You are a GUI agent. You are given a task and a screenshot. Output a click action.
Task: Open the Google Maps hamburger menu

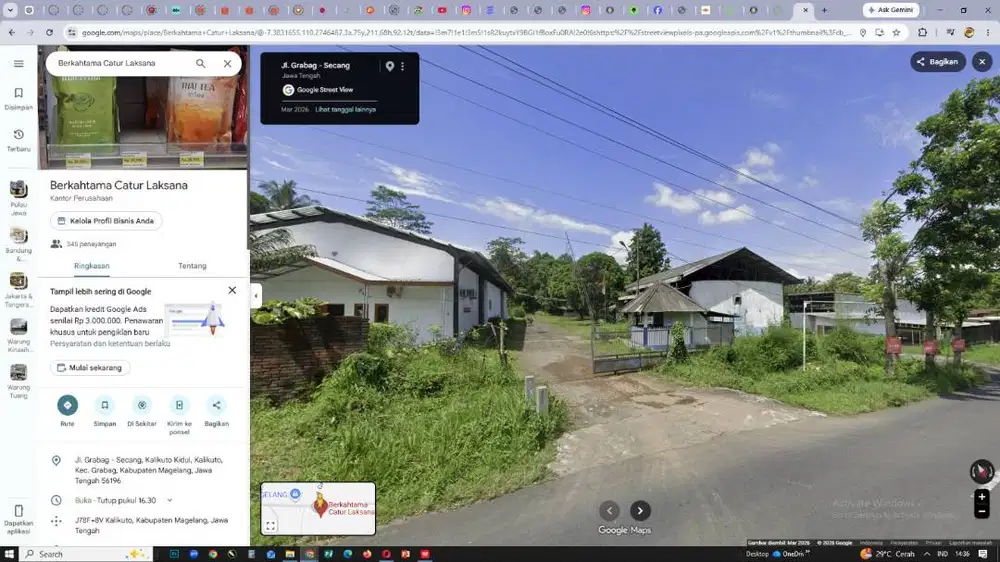pos(18,64)
